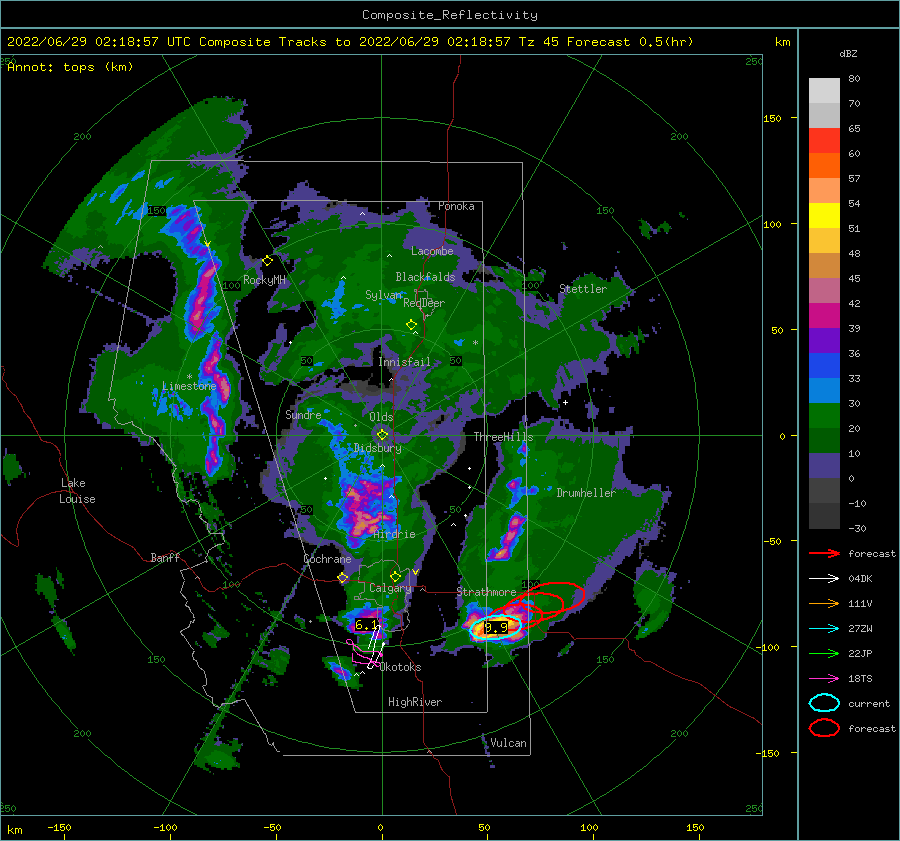900x841 pixels.
Task: Click the RockyMH label
Action: tap(264, 280)
